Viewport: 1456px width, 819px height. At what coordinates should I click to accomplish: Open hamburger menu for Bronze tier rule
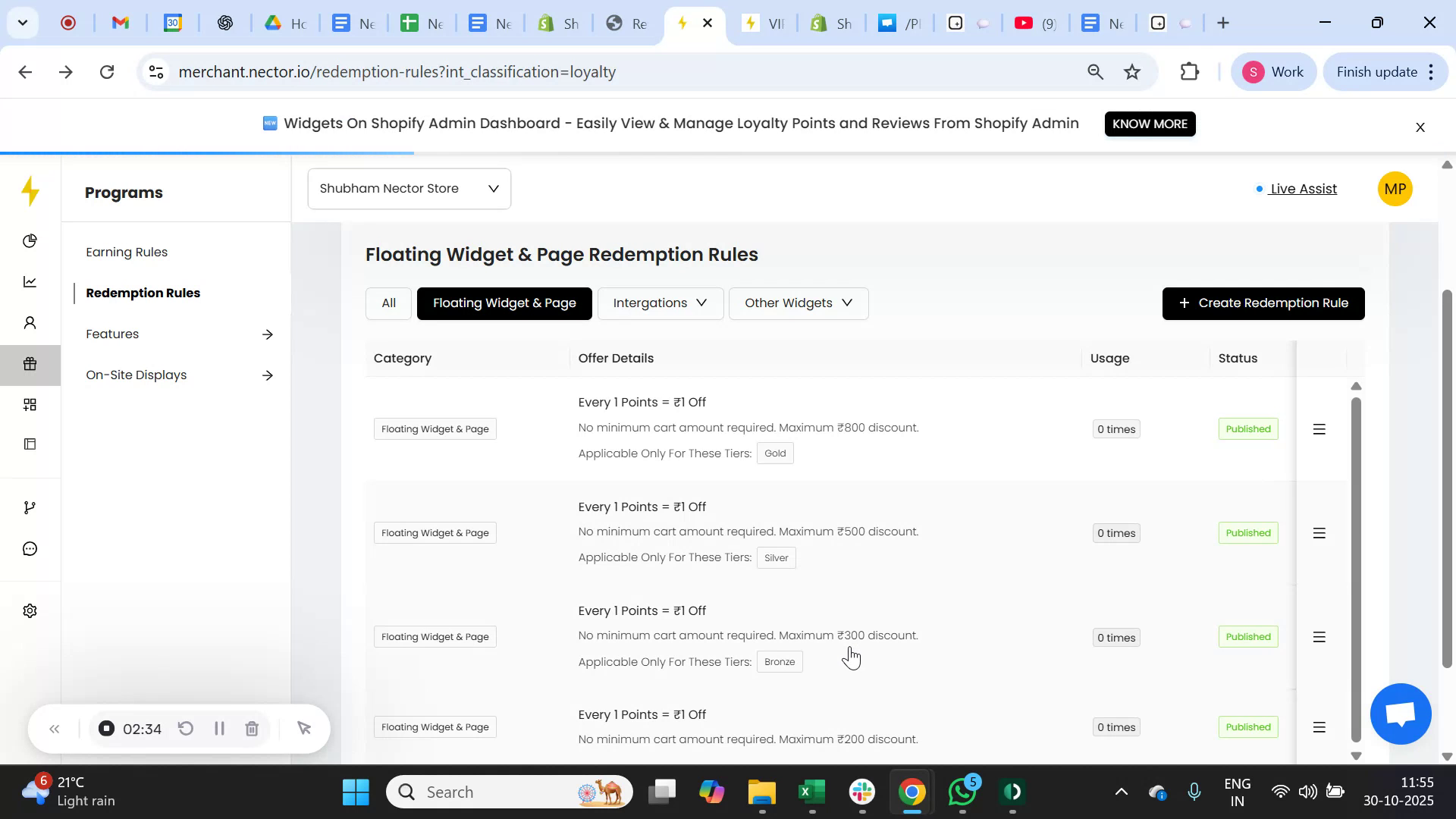(x=1319, y=637)
